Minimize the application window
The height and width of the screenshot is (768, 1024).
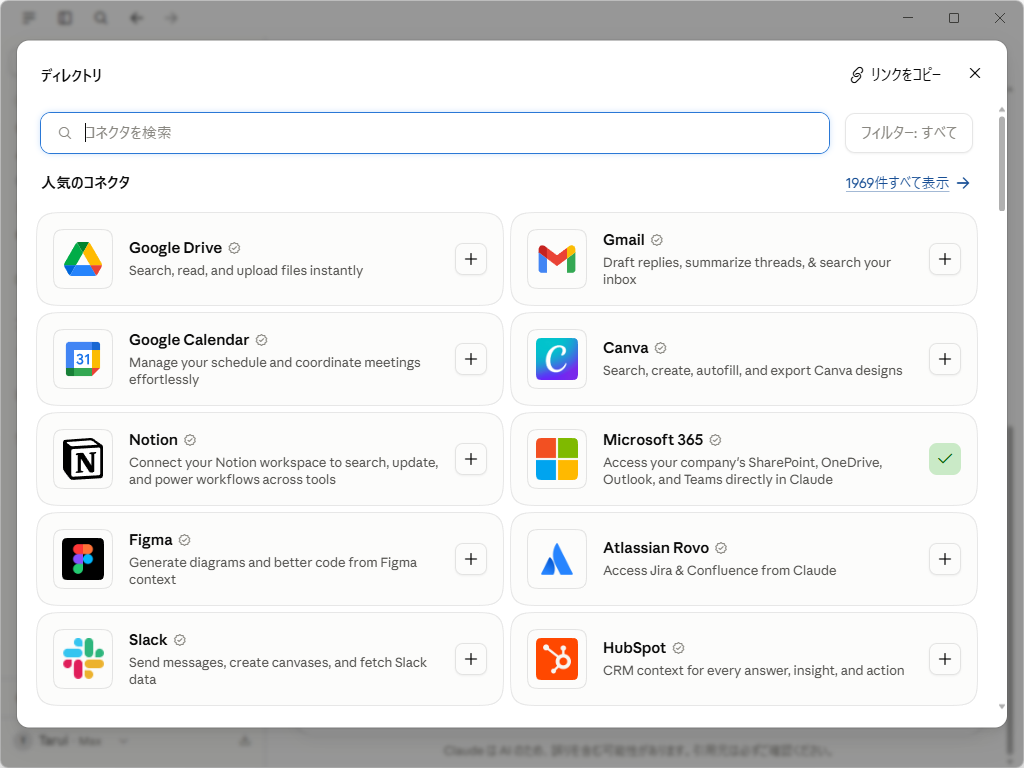[x=908, y=18]
